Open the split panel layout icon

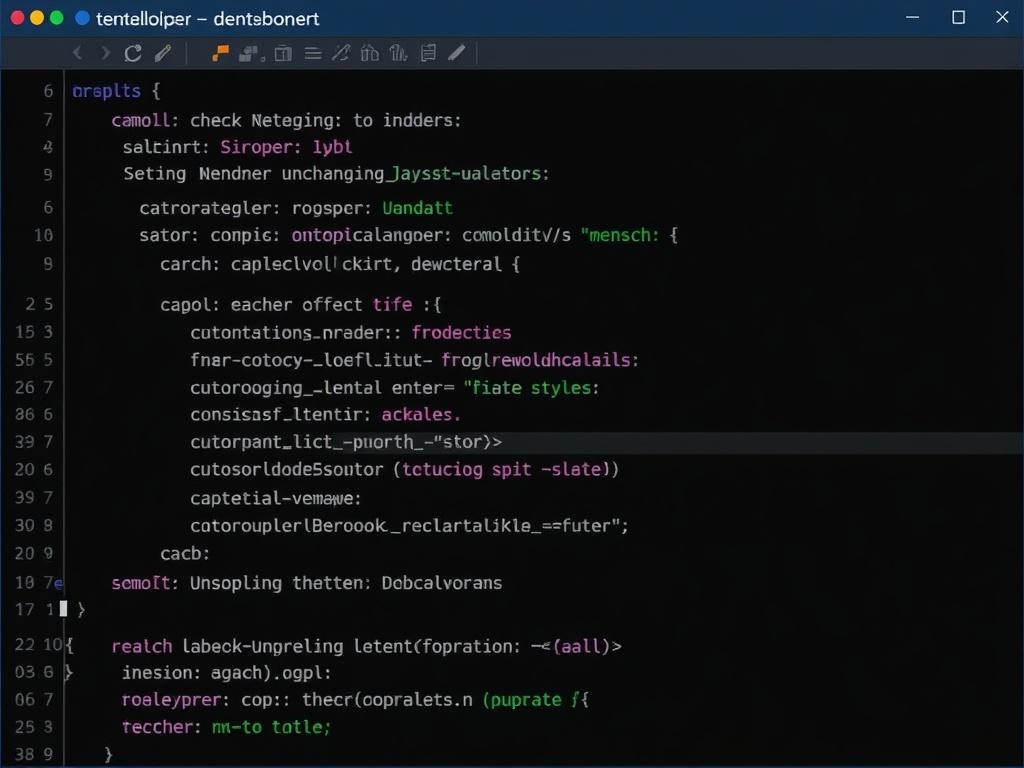click(x=283, y=53)
